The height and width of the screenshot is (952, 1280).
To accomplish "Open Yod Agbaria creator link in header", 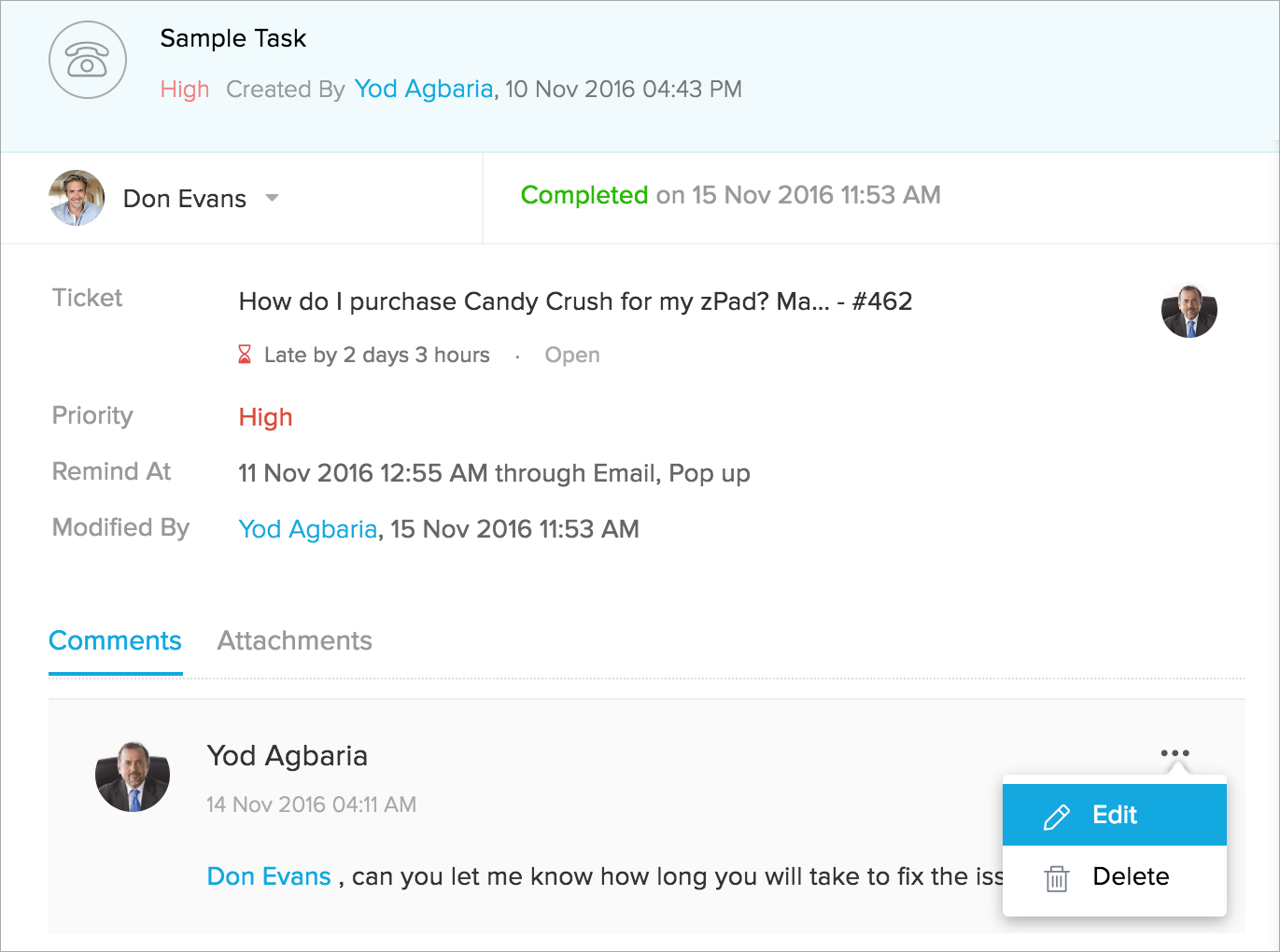I will pyautogui.click(x=423, y=89).
